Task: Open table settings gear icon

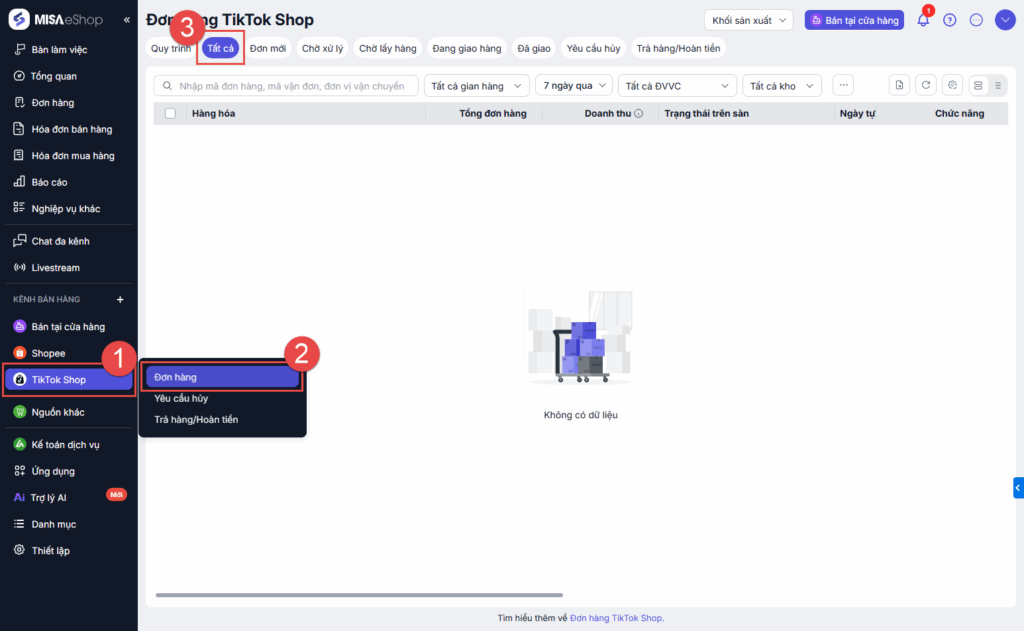Action: click(x=952, y=85)
